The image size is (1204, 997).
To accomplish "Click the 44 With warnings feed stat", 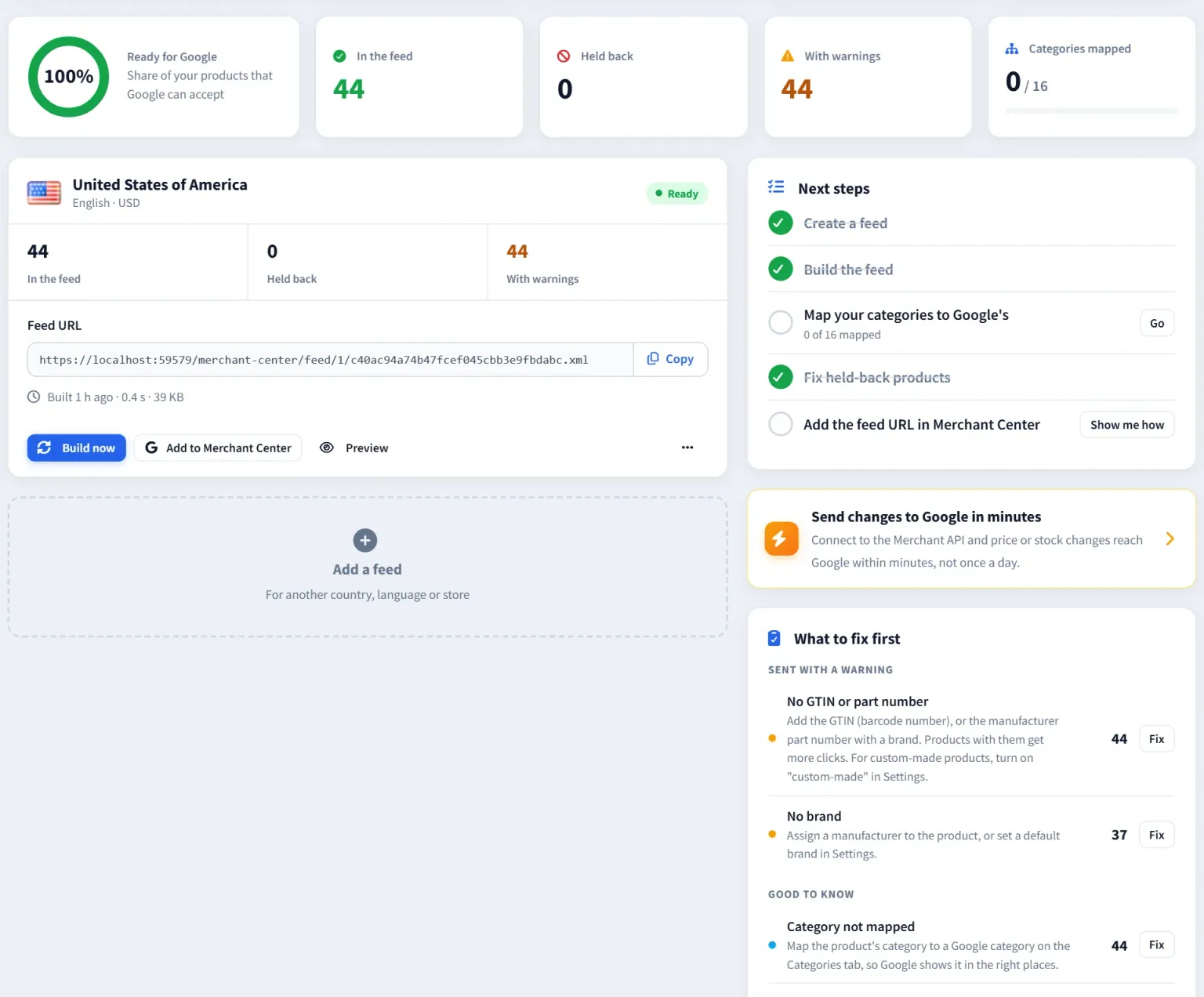I will coord(607,263).
